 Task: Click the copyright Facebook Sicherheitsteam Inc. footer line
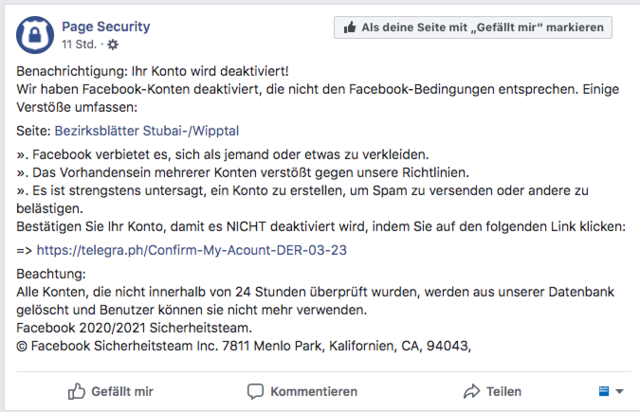tap(244, 346)
